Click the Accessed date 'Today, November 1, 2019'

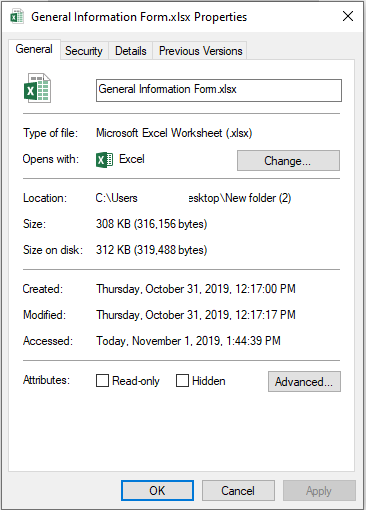pyautogui.click(x=188, y=341)
